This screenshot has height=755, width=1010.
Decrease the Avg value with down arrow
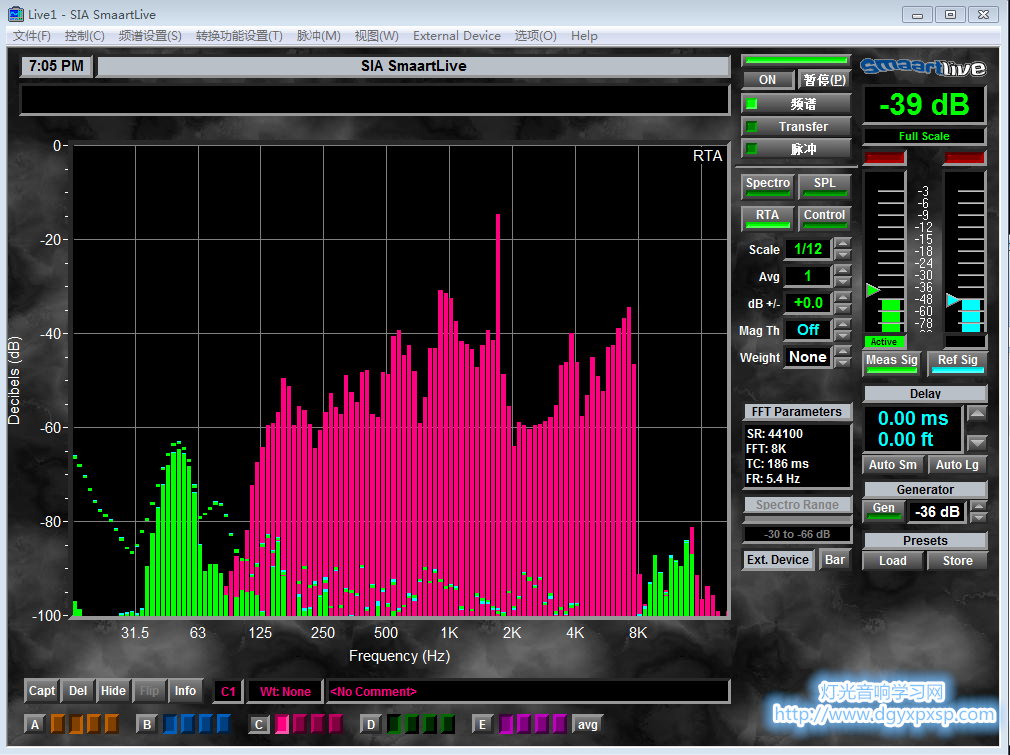[x=843, y=282]
